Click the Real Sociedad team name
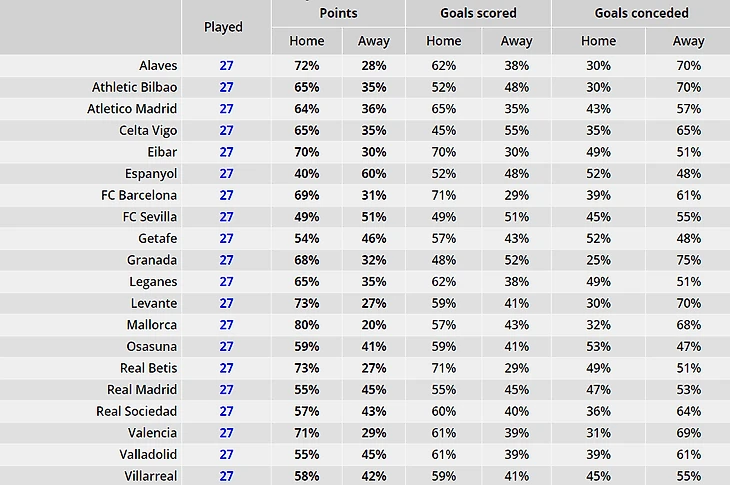Image resolution: width=730 pixels, height=485 pixels. (136, 411)
